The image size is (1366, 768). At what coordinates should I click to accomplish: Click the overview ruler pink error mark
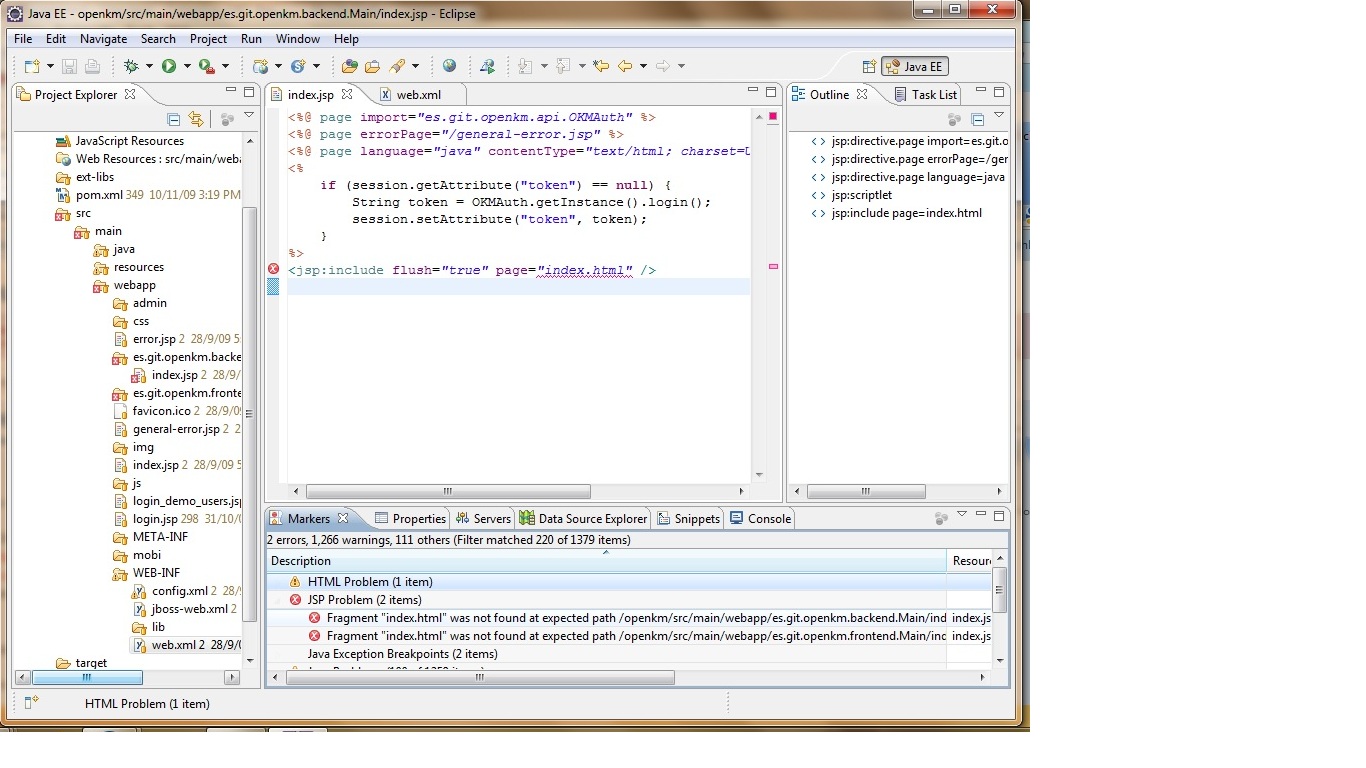[x=773, y=267]
